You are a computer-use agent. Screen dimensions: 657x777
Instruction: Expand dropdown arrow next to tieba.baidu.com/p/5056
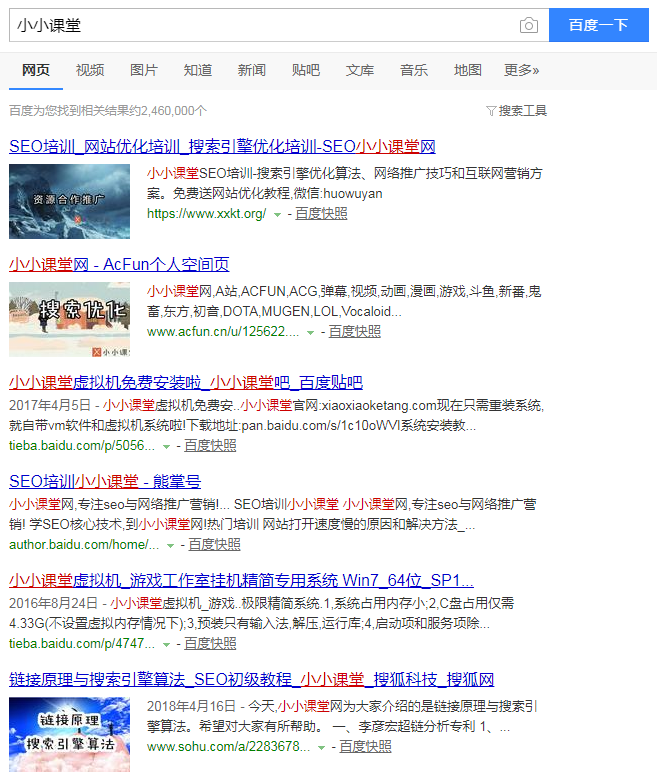(166, 446)
